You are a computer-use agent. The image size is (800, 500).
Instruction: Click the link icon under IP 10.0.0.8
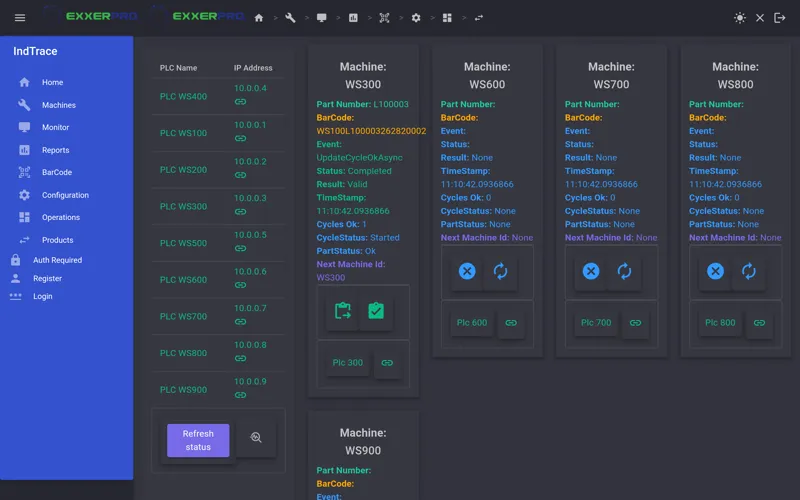[x=240, y=359]
